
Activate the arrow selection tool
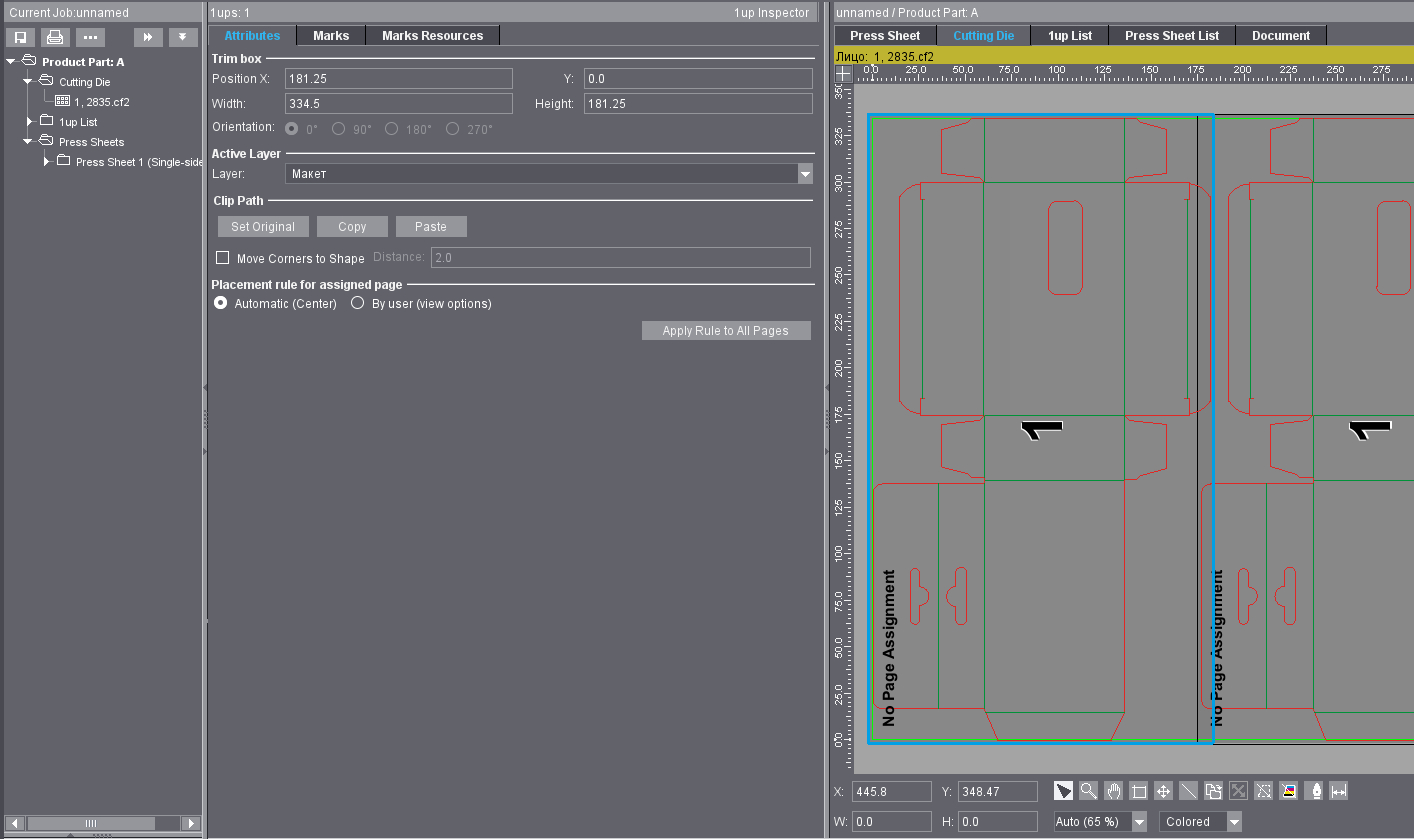point(1063,791)
